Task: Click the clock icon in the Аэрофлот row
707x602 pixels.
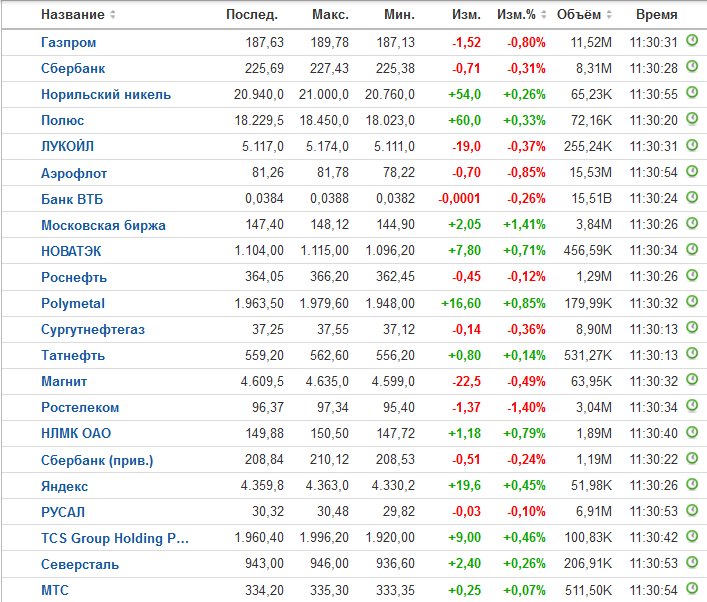Action: pos(692,171)
